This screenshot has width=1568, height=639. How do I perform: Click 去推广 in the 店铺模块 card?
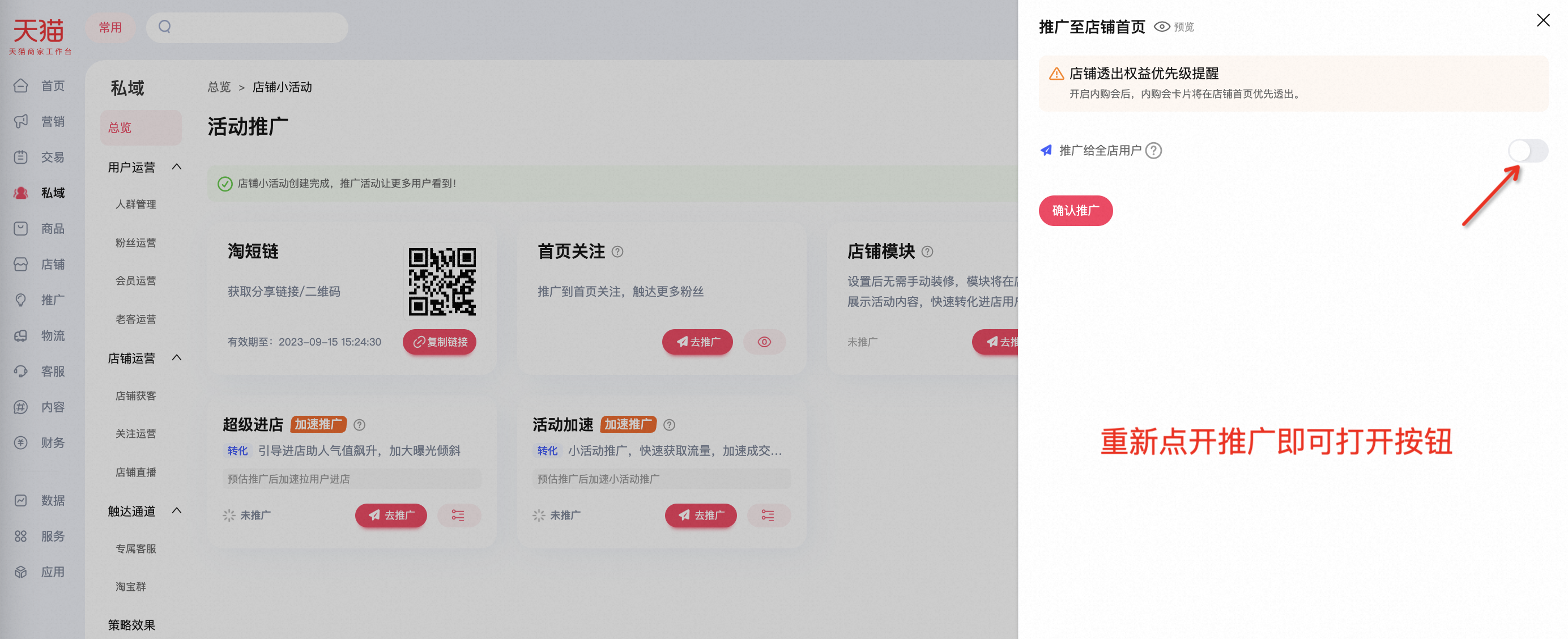[x=996, y=342]
